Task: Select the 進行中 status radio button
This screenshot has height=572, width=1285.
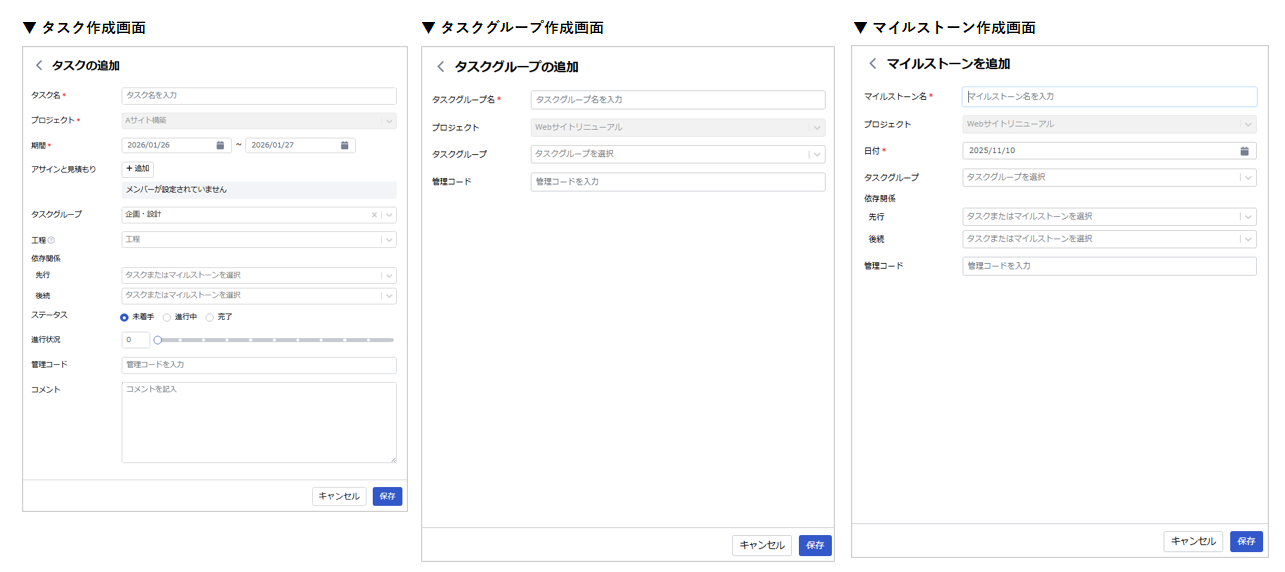Action: coord(167,317)
